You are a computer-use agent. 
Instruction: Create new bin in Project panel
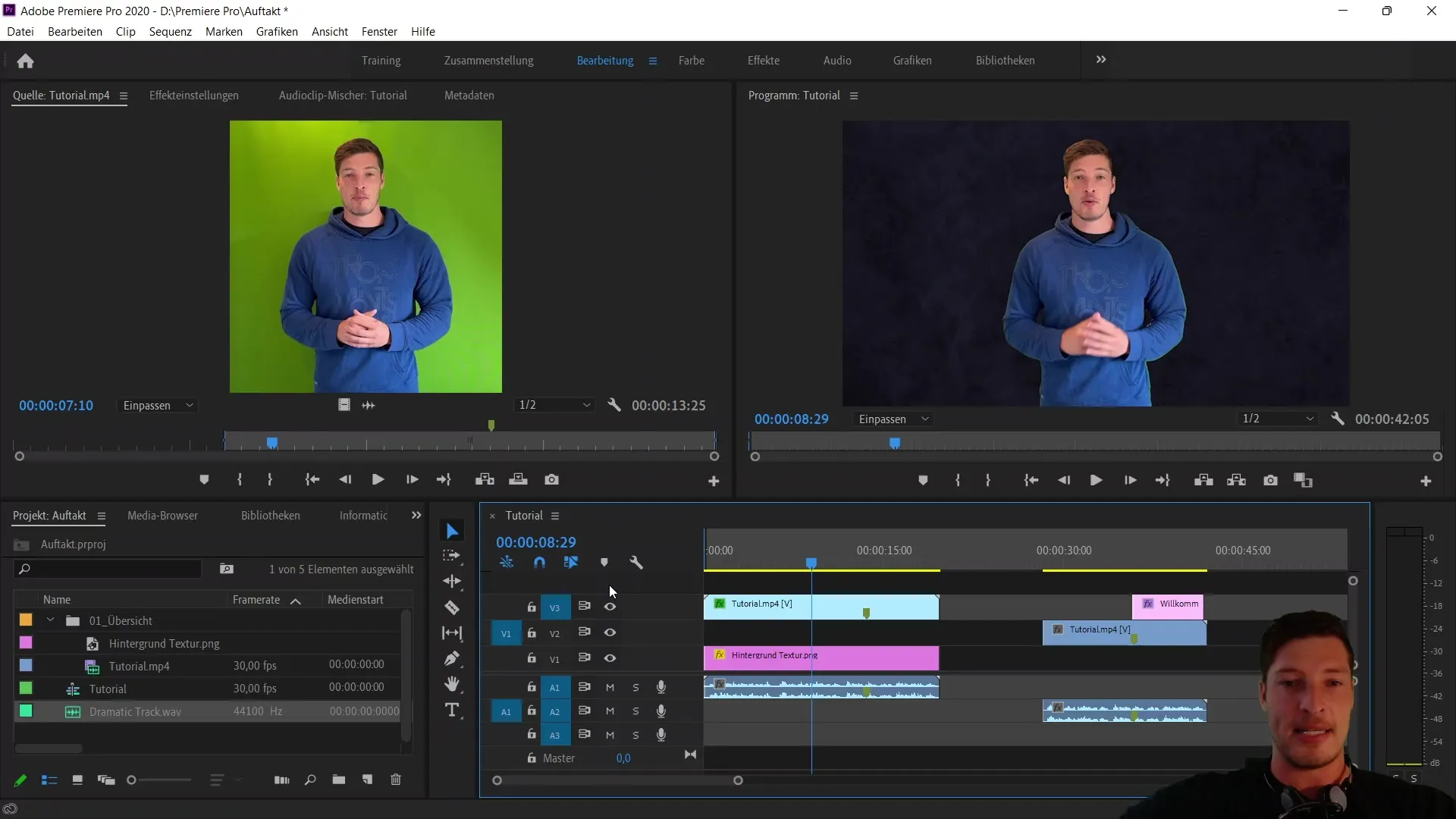(338, 780)
